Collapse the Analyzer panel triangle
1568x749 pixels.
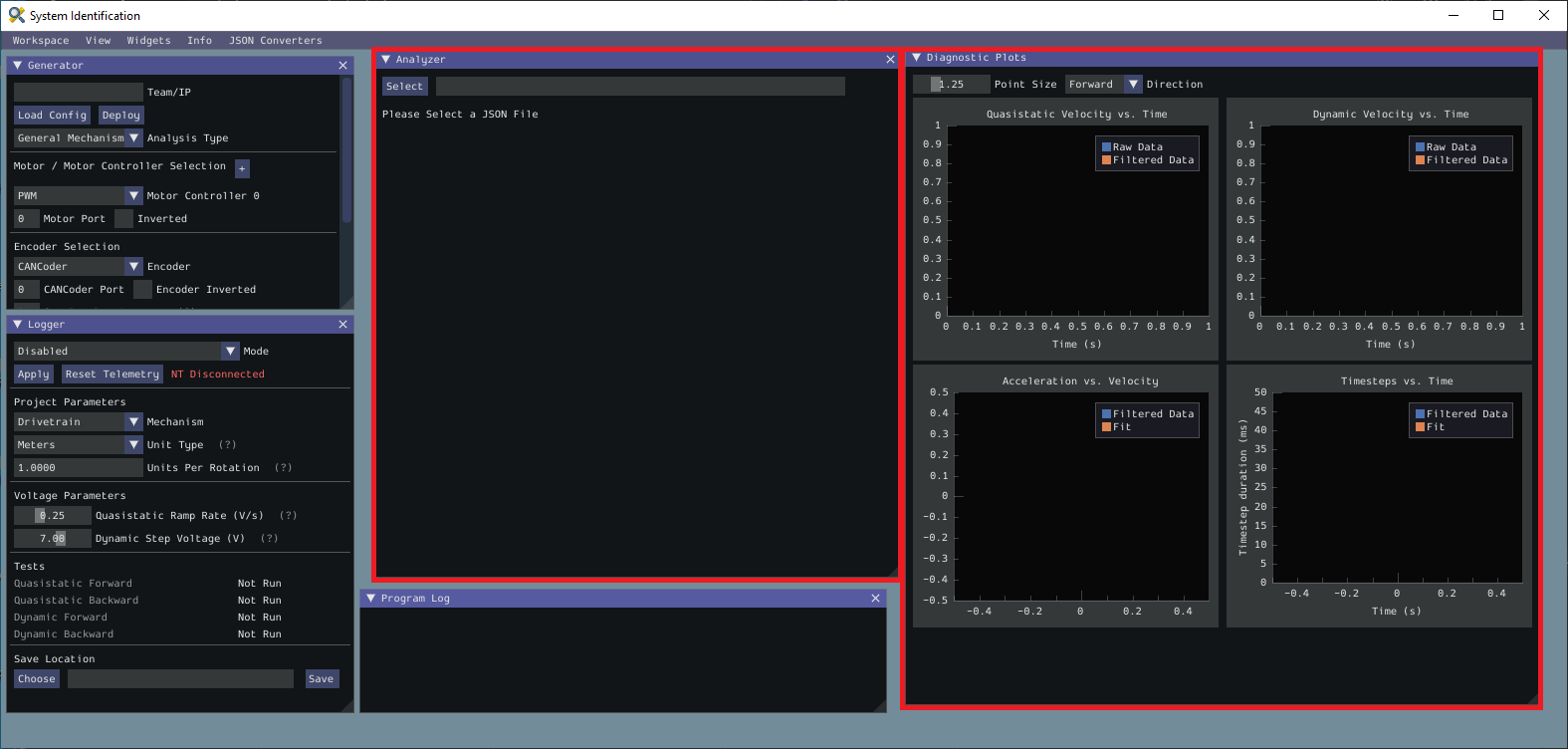pos(385,60)
